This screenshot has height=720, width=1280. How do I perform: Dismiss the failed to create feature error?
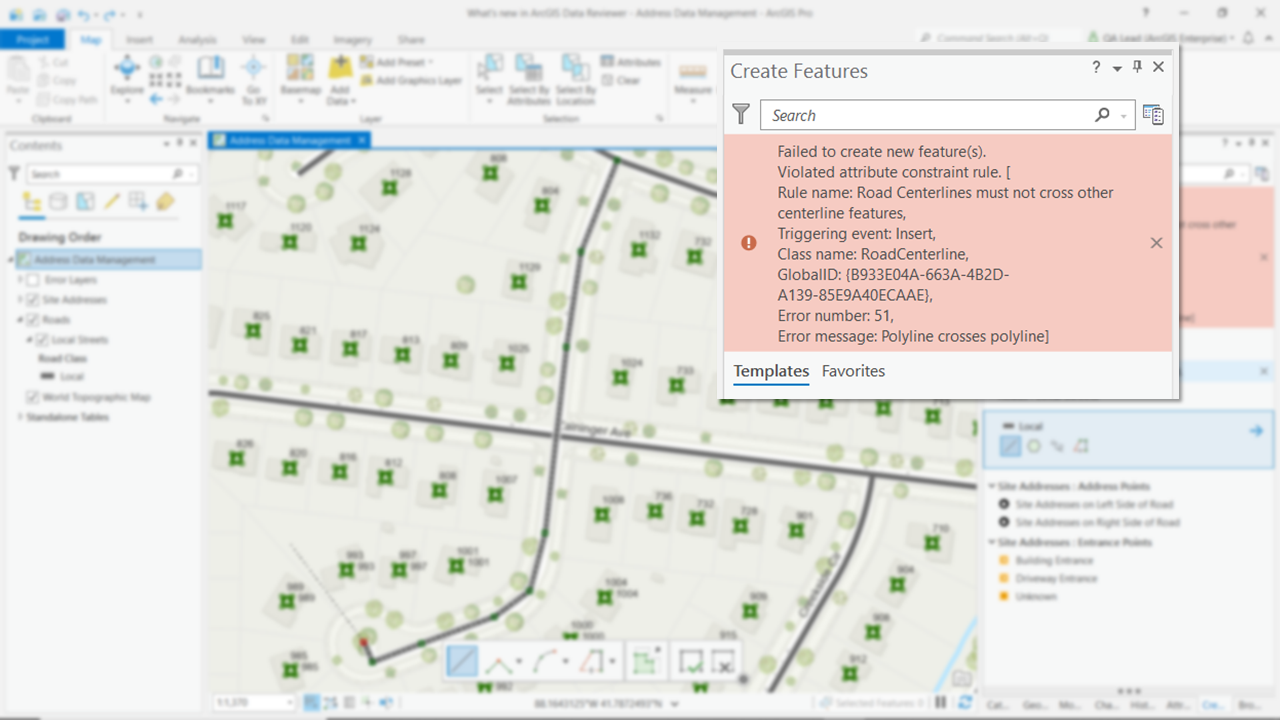1156,243
